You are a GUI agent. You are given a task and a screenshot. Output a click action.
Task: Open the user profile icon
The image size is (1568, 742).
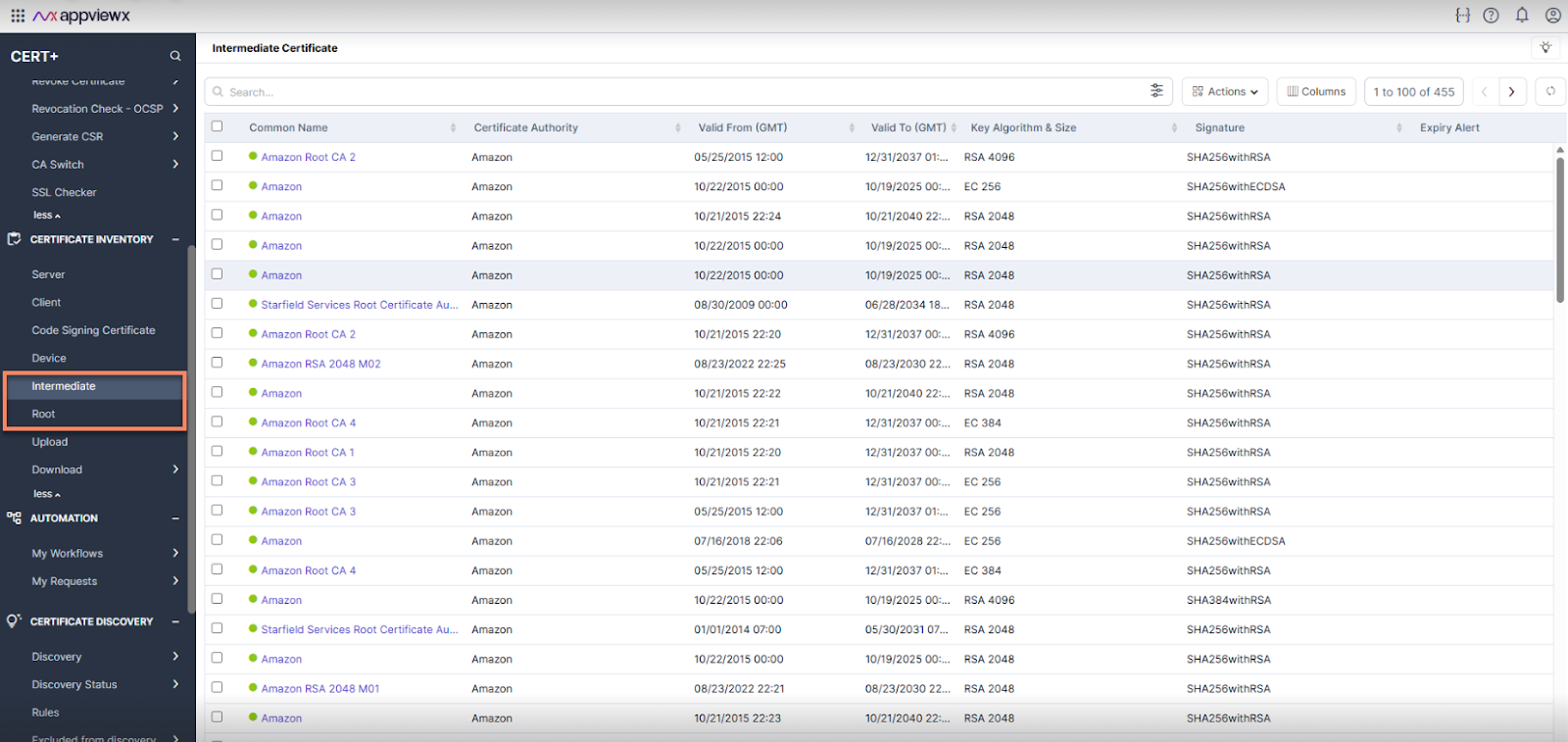[1552, 15]
